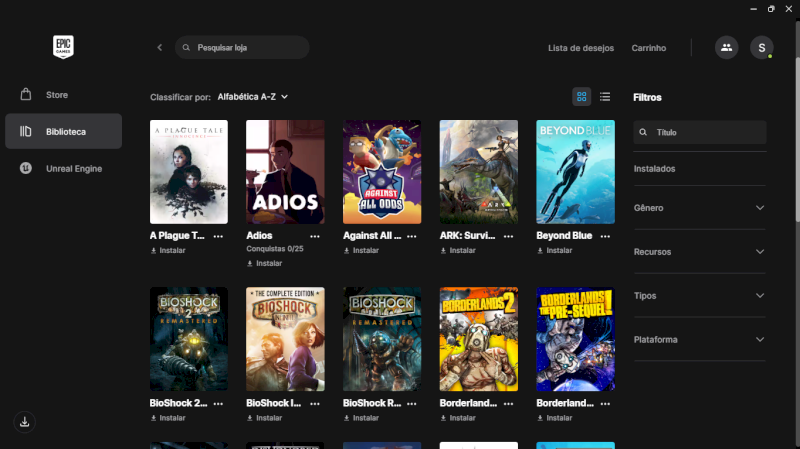Open Lista de desejos

click(x=581, y=48)
